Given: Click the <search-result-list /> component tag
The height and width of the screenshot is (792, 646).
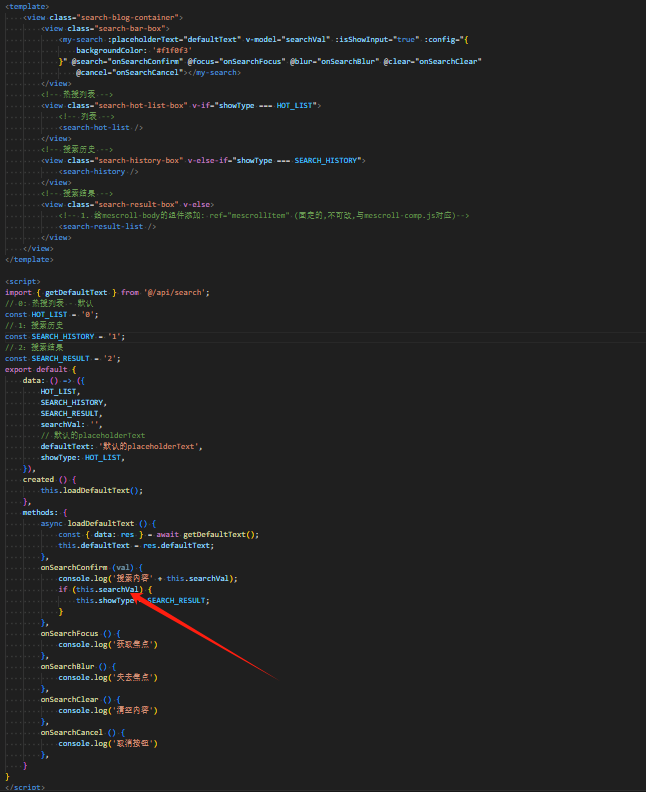Looking at the screenshot, I should point(107,227).
